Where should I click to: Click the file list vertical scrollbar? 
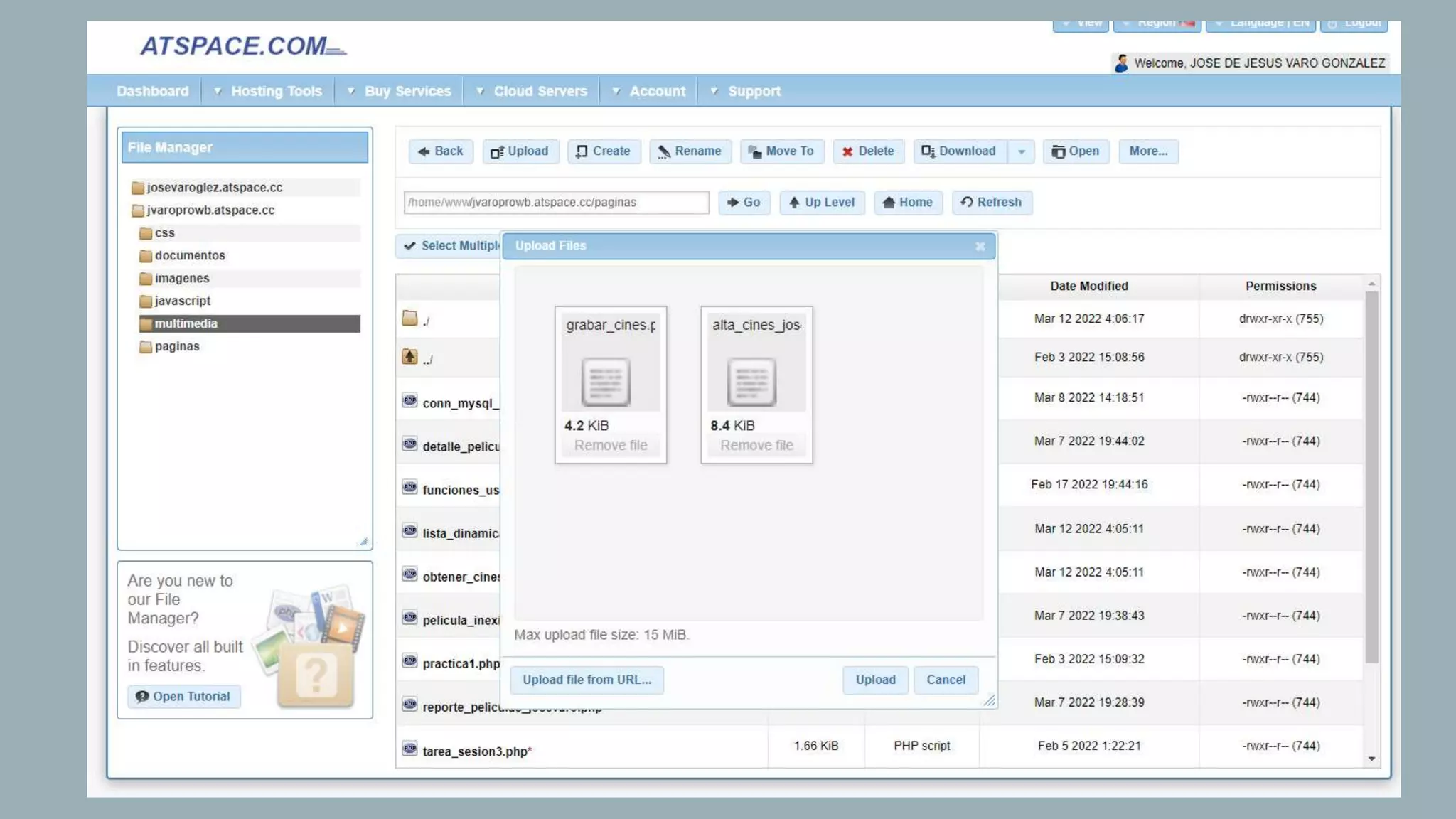(1371, 476)
